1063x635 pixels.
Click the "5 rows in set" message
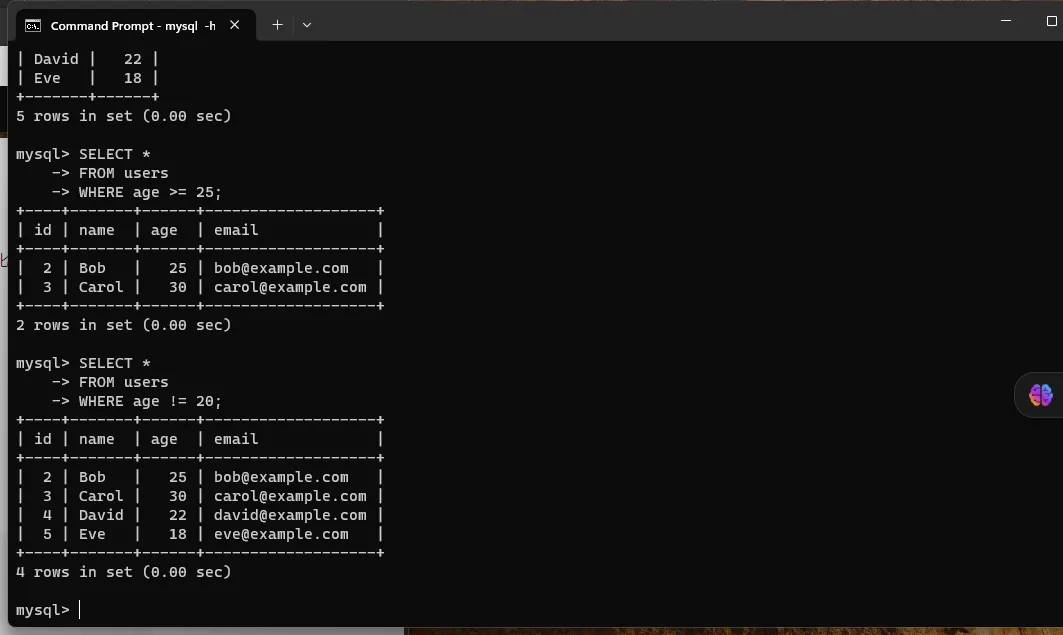(123, 116)
